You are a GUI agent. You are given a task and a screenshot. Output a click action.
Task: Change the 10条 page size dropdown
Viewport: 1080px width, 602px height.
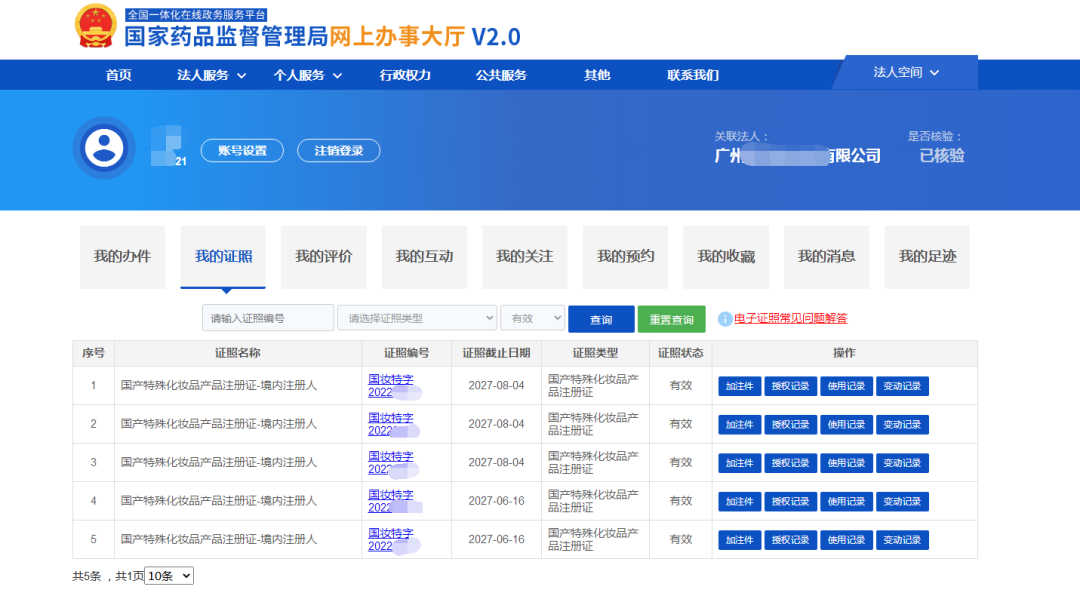click(169, 576)
